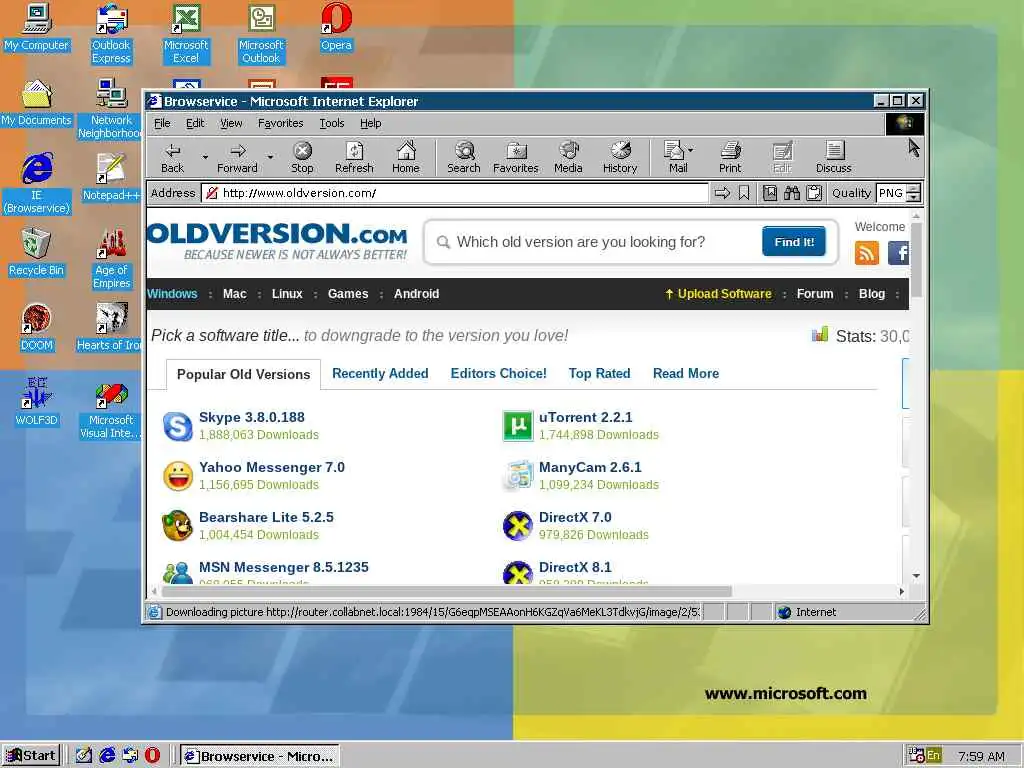This screenshot has height=768, width=1024.
Task: Click the Go arrow beside address bar
Action: click(x=722, y=193)
